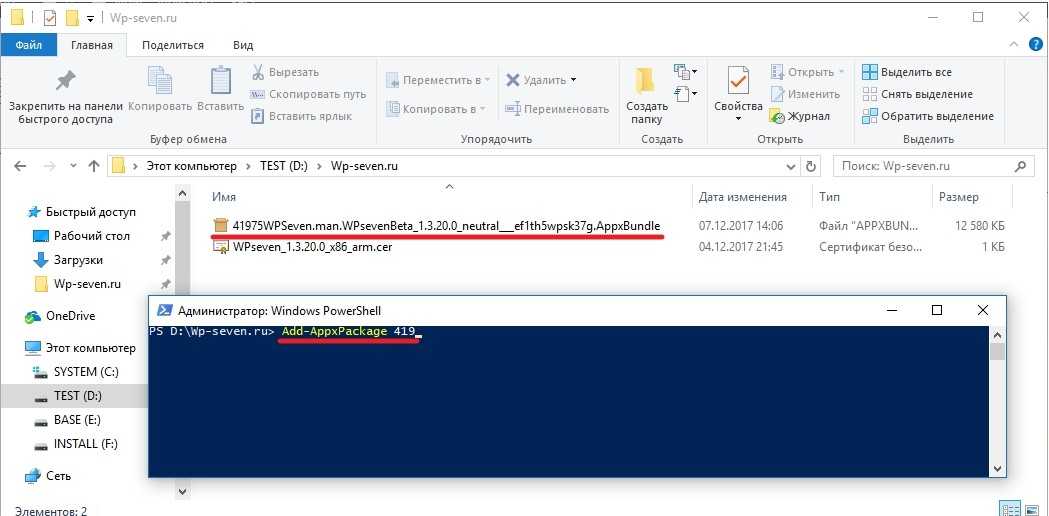Click the Журнал history button

(x=800, y=116)
